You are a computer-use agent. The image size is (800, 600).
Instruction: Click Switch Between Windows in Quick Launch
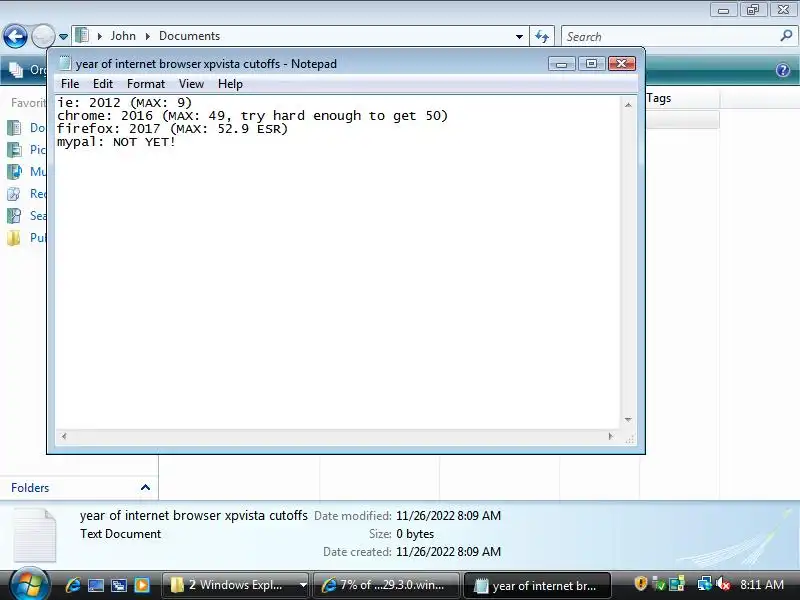coord(119,585)
